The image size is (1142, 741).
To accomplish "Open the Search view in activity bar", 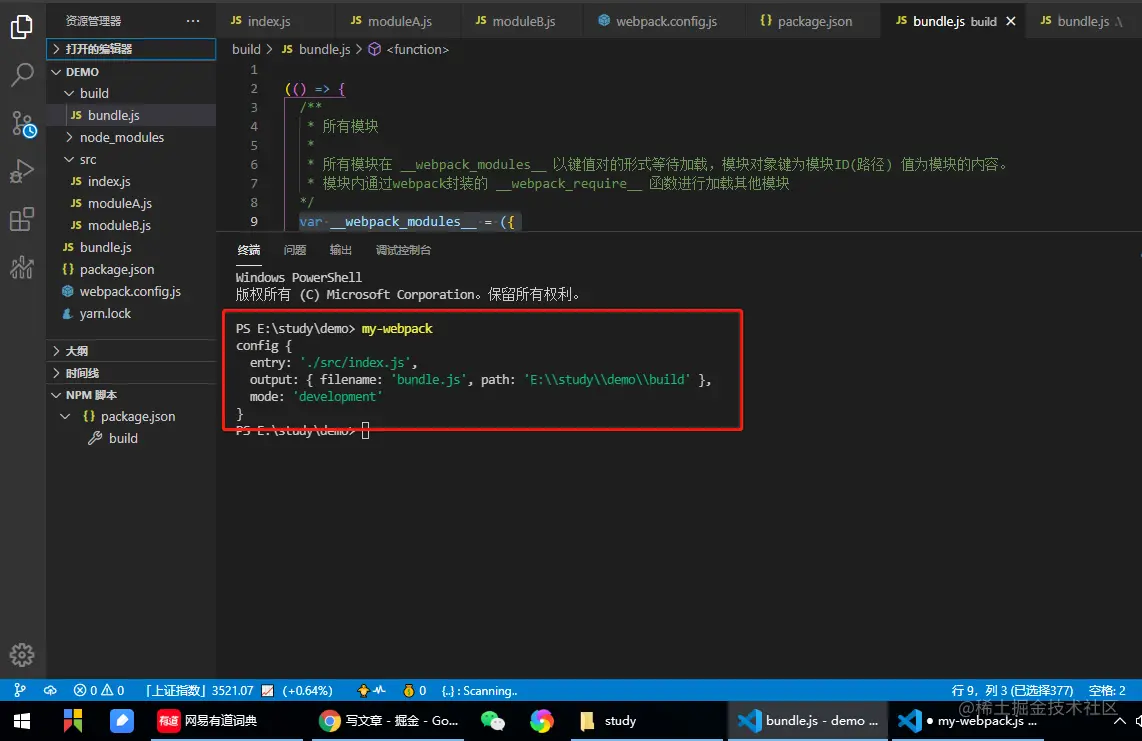I will click(x=22, y=74).
